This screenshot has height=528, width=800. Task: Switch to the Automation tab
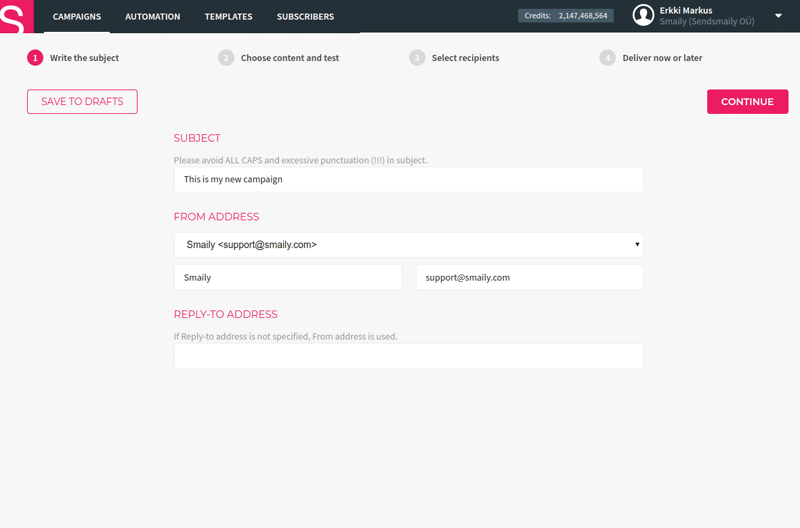(153, 17)
